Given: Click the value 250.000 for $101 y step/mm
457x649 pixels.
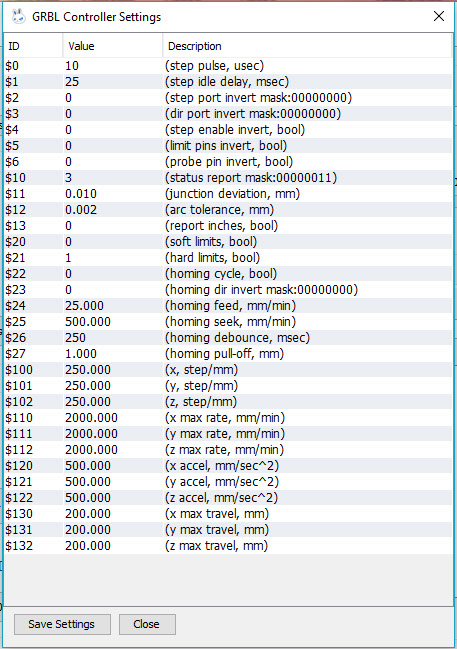Looking at the screenshot, I should click(x=88, y=386).
